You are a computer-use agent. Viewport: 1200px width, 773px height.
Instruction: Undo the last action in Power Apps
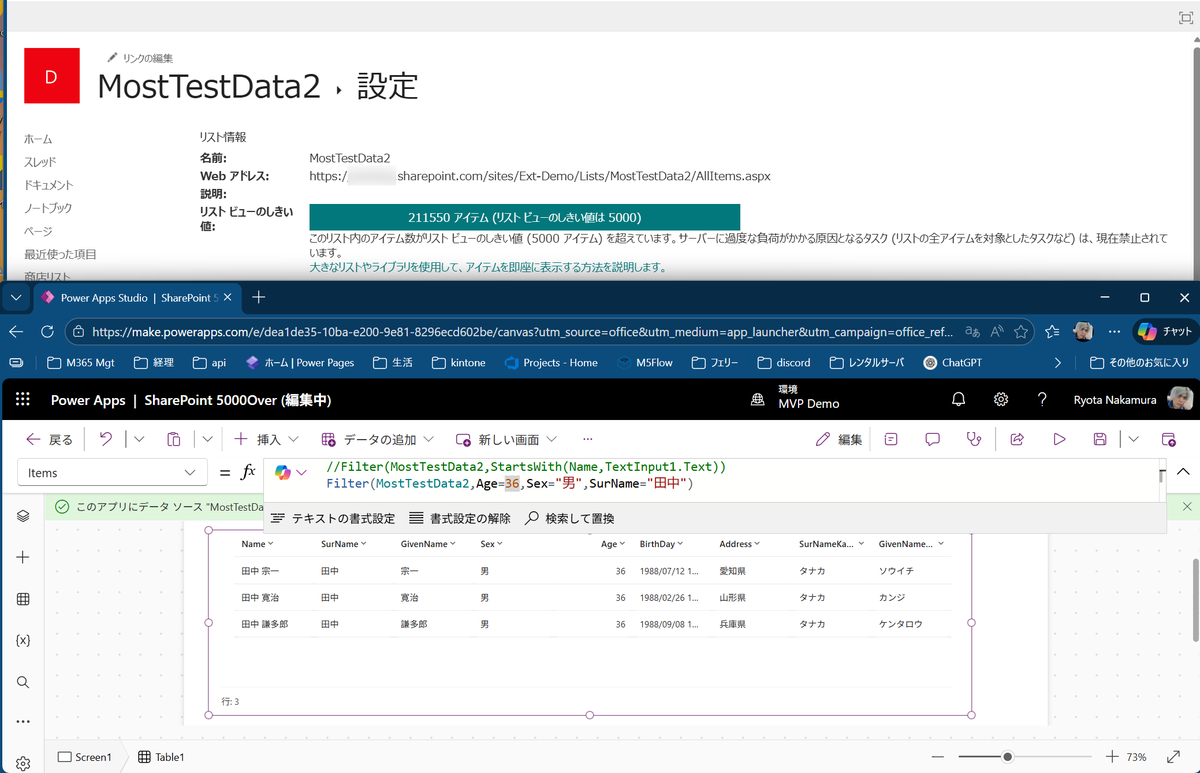click(106, 439)
